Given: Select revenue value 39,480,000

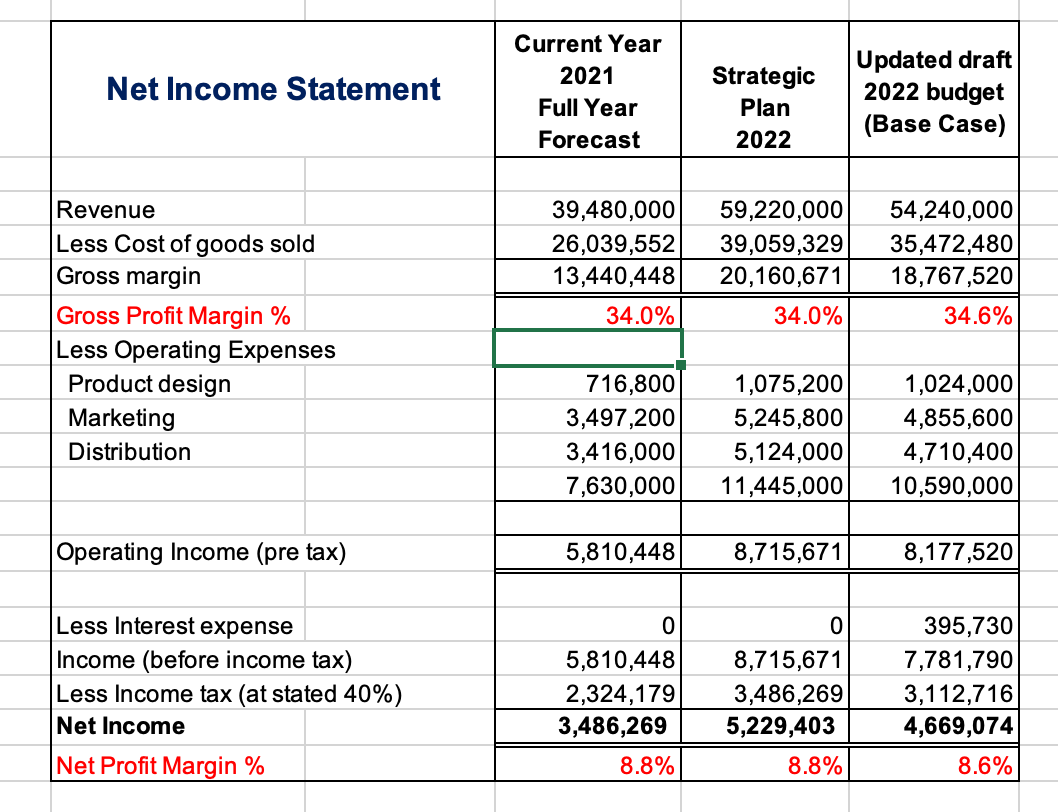Looking at the screenshot, I should pyautogui.click(x=613, y=209).
